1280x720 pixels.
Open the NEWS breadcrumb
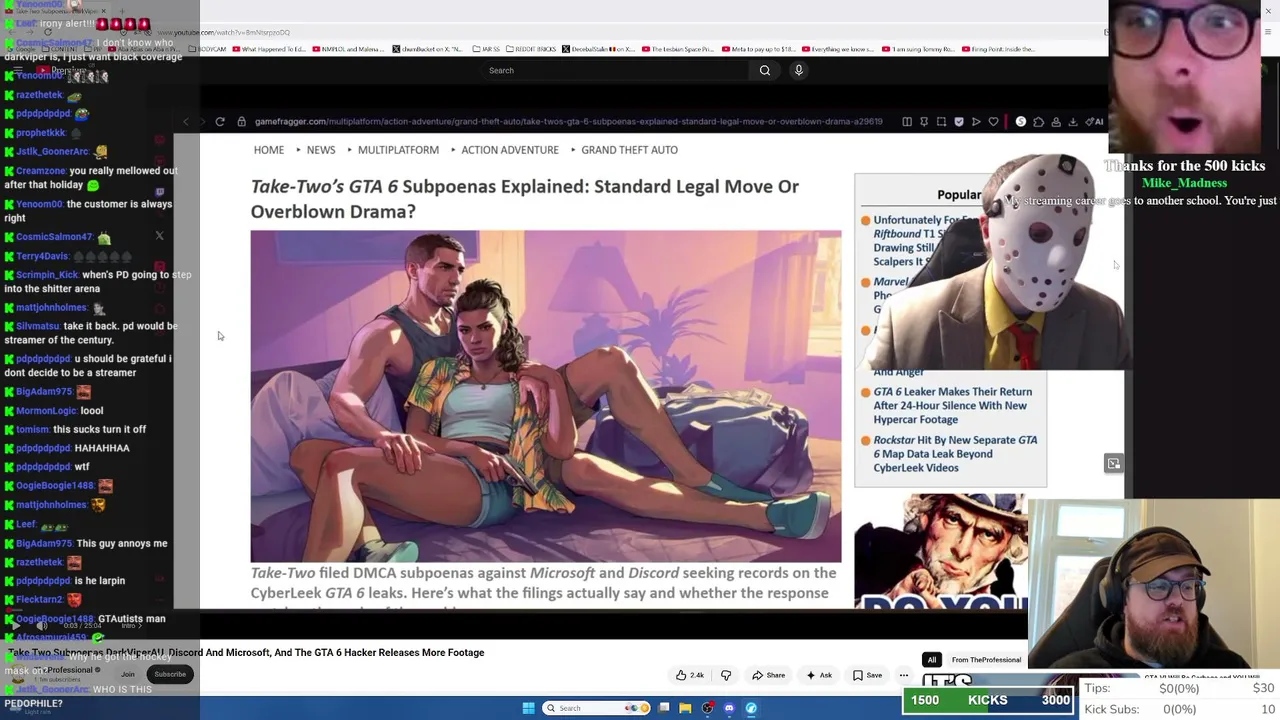[321, 150]
